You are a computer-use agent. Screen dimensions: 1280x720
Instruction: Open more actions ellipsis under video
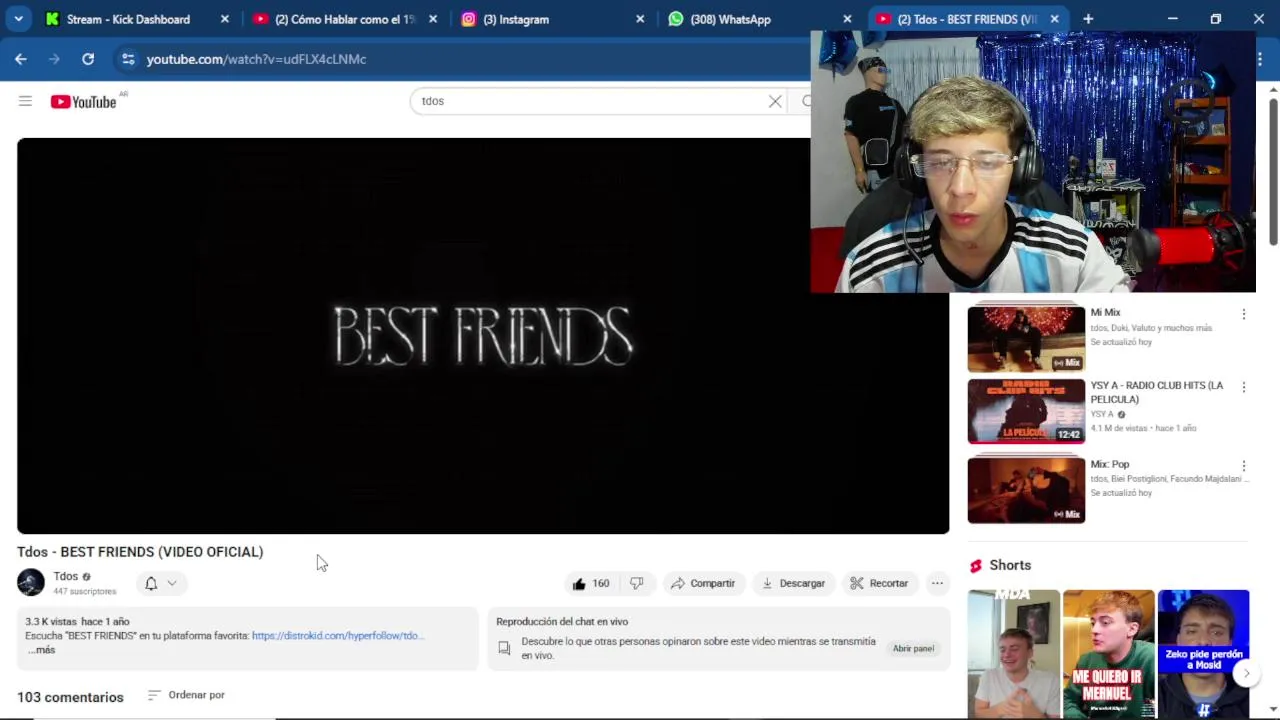937,583
